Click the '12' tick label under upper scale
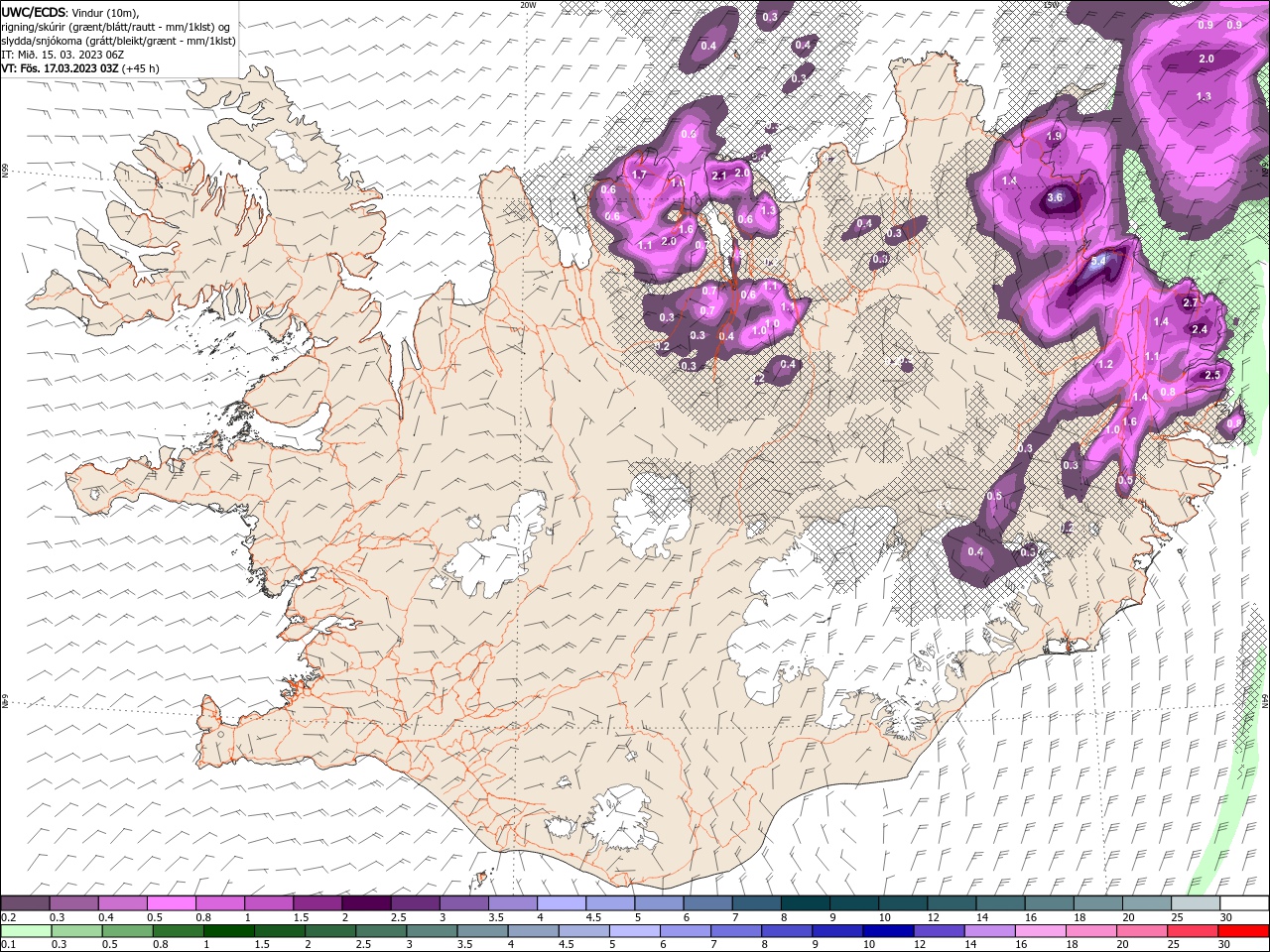Viewport: 1270px width, 952px height. [x=933, y=917]
